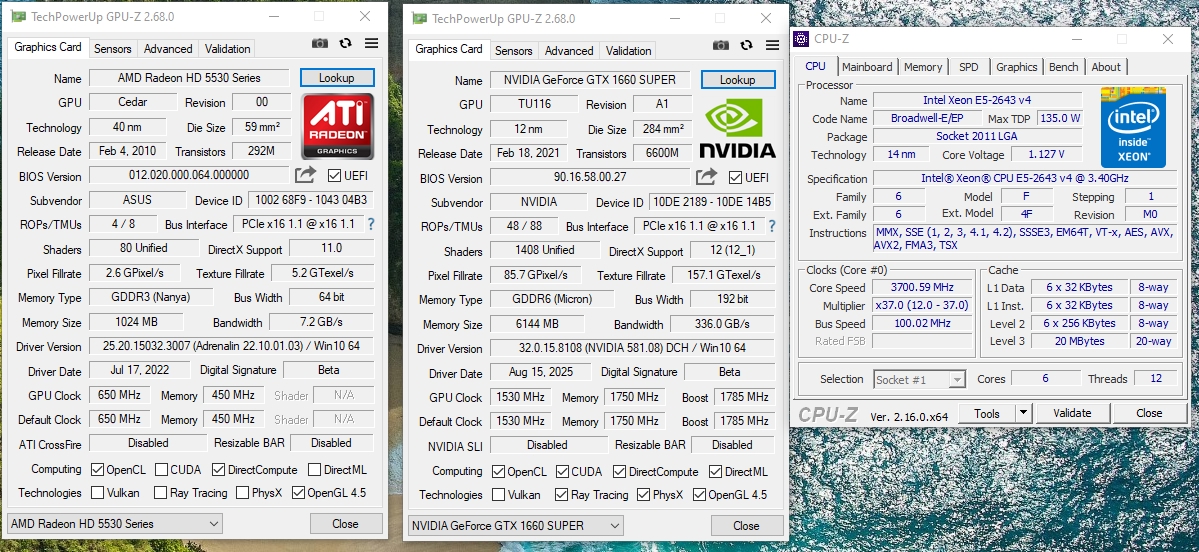Viewport: 1199px width, 552px height.
Task: Open Graphics tab in CPU-Z
Action: (1016, 67)
